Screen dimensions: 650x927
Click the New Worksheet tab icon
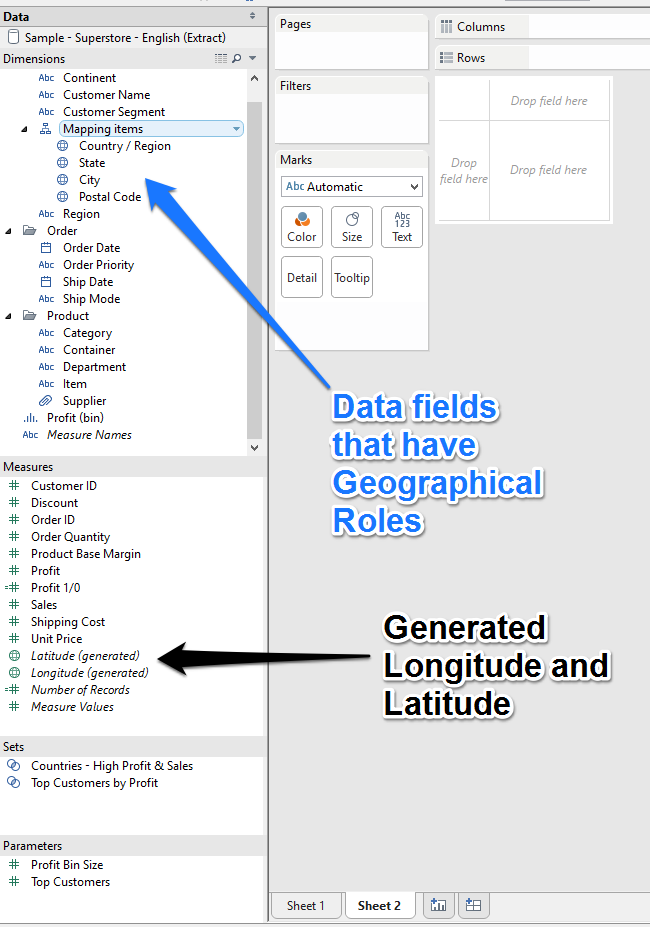pyautogui.click(x=438, y=905)
